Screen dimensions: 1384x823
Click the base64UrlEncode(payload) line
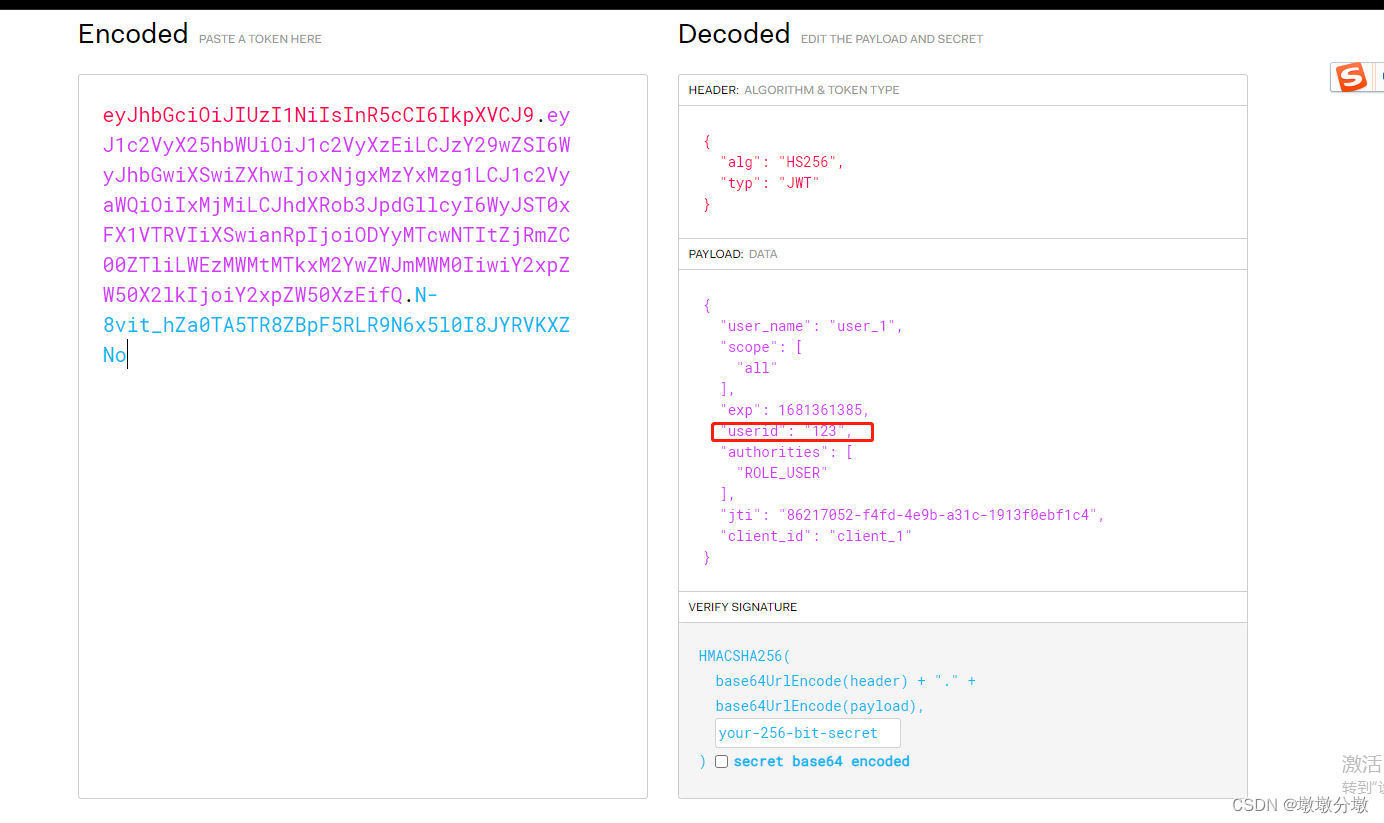(820, 706)
